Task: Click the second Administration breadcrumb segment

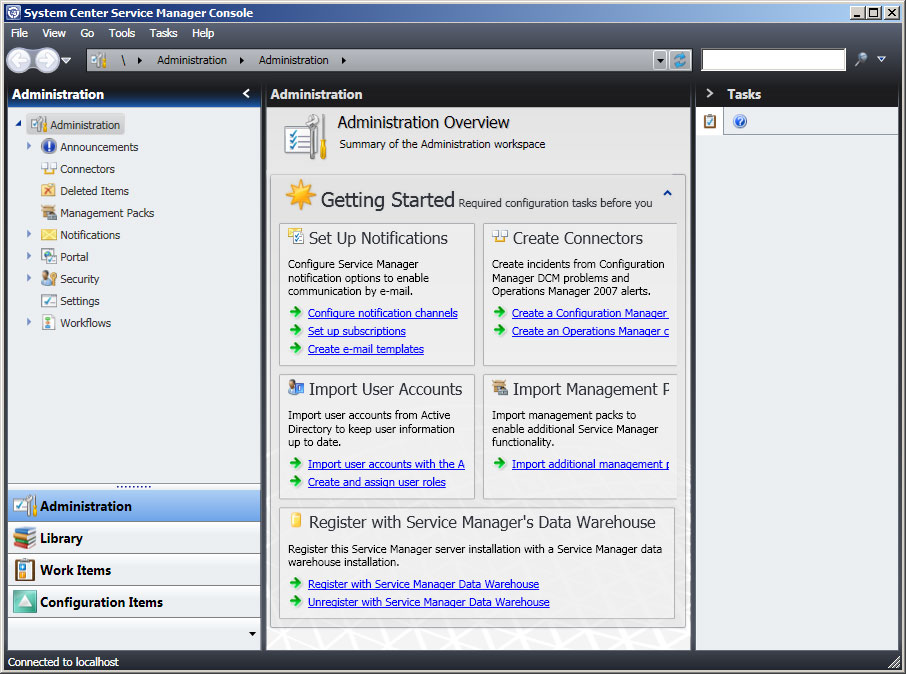Action: pos(294,60)
